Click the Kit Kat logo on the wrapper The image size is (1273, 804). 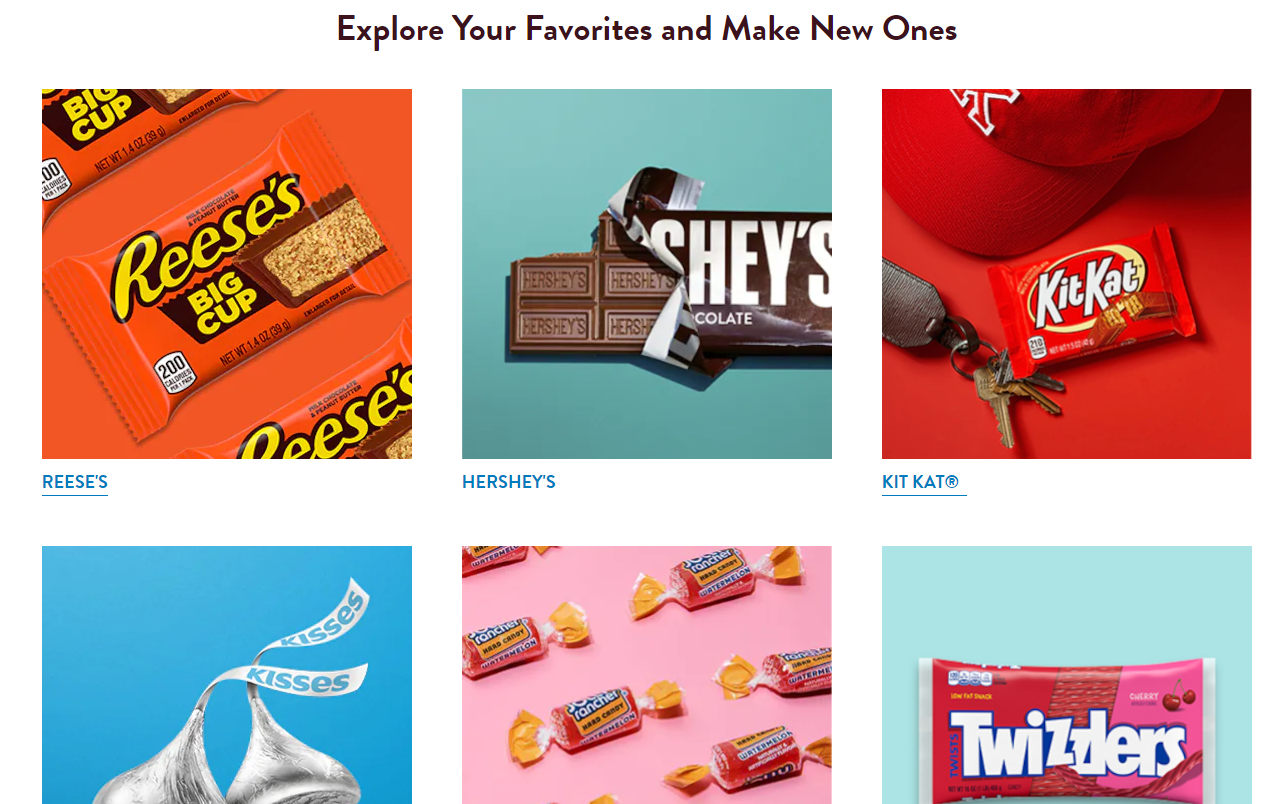(1087, 288)
